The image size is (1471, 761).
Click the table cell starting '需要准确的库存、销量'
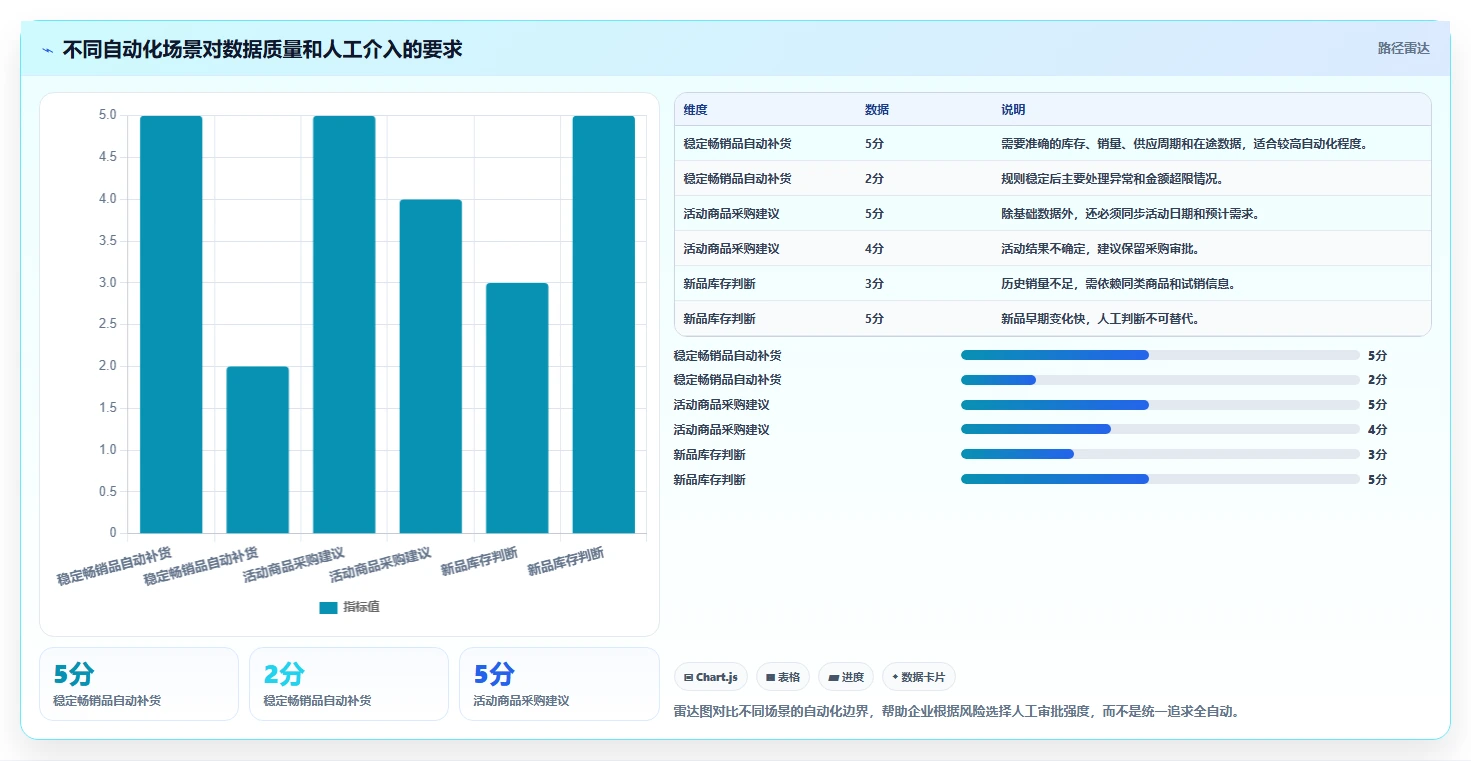tap(1184, 144)
